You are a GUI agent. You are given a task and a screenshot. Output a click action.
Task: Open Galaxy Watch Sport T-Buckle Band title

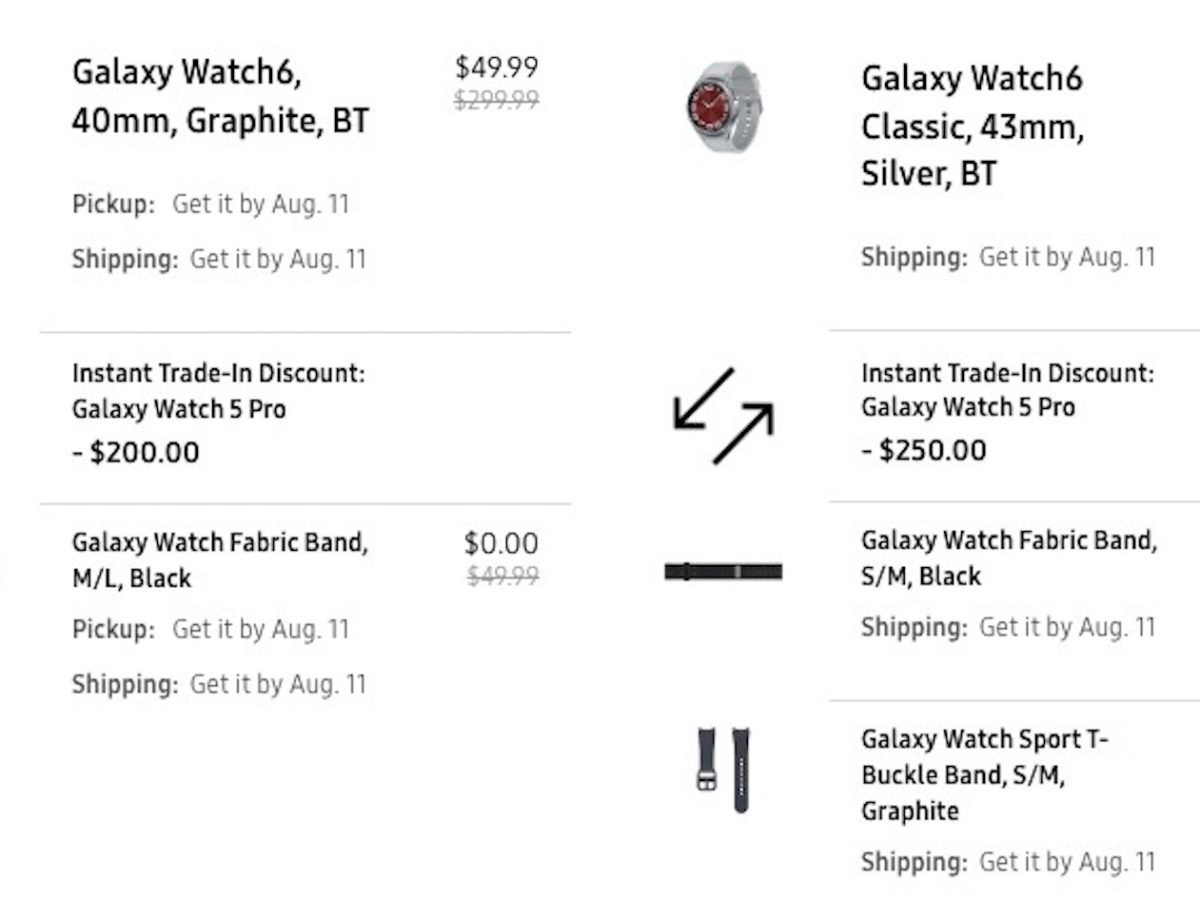pos(985,775)
